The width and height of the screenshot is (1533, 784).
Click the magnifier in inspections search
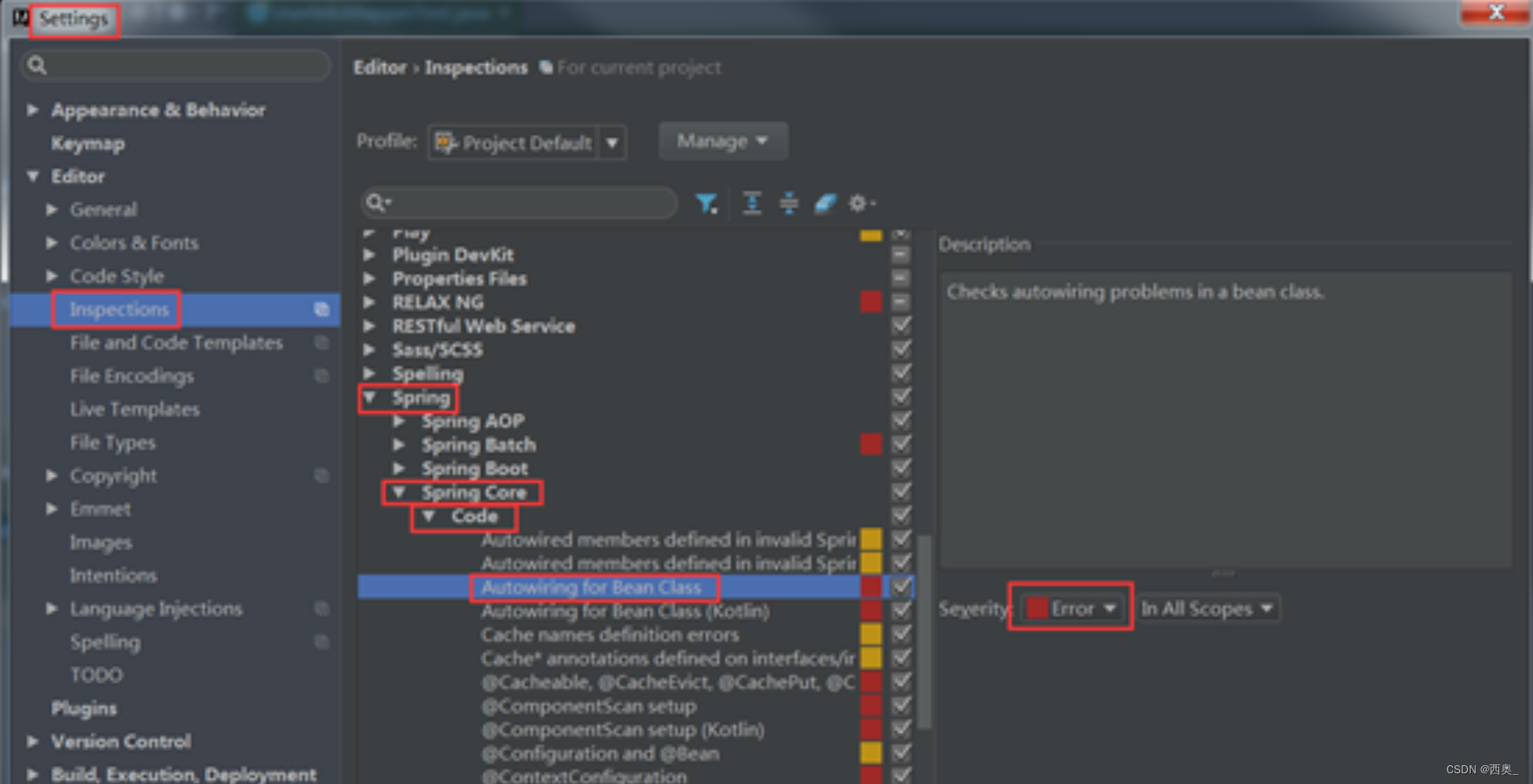point(378,203)
